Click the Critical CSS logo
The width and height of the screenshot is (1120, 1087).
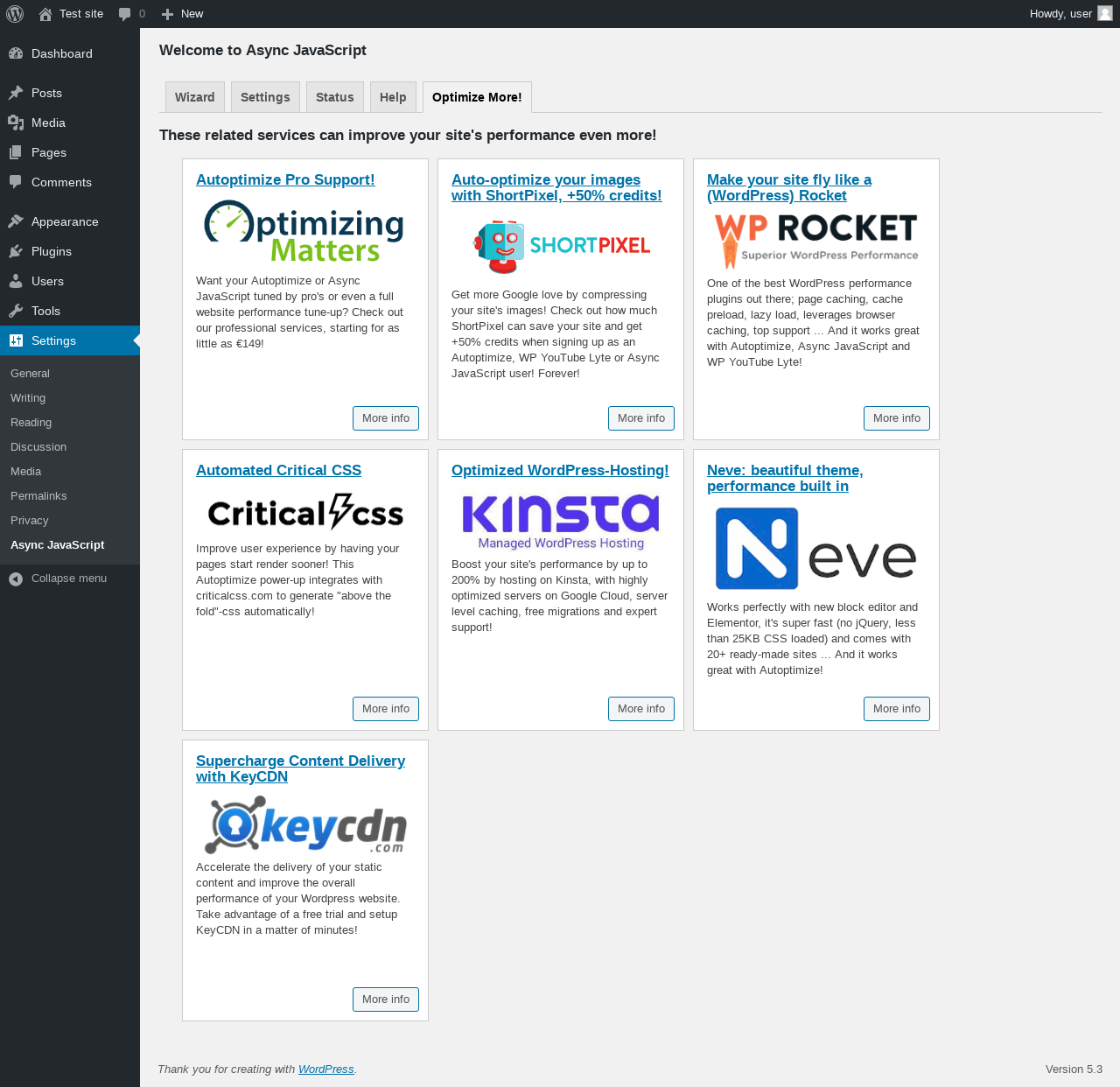tap(305, 513)
